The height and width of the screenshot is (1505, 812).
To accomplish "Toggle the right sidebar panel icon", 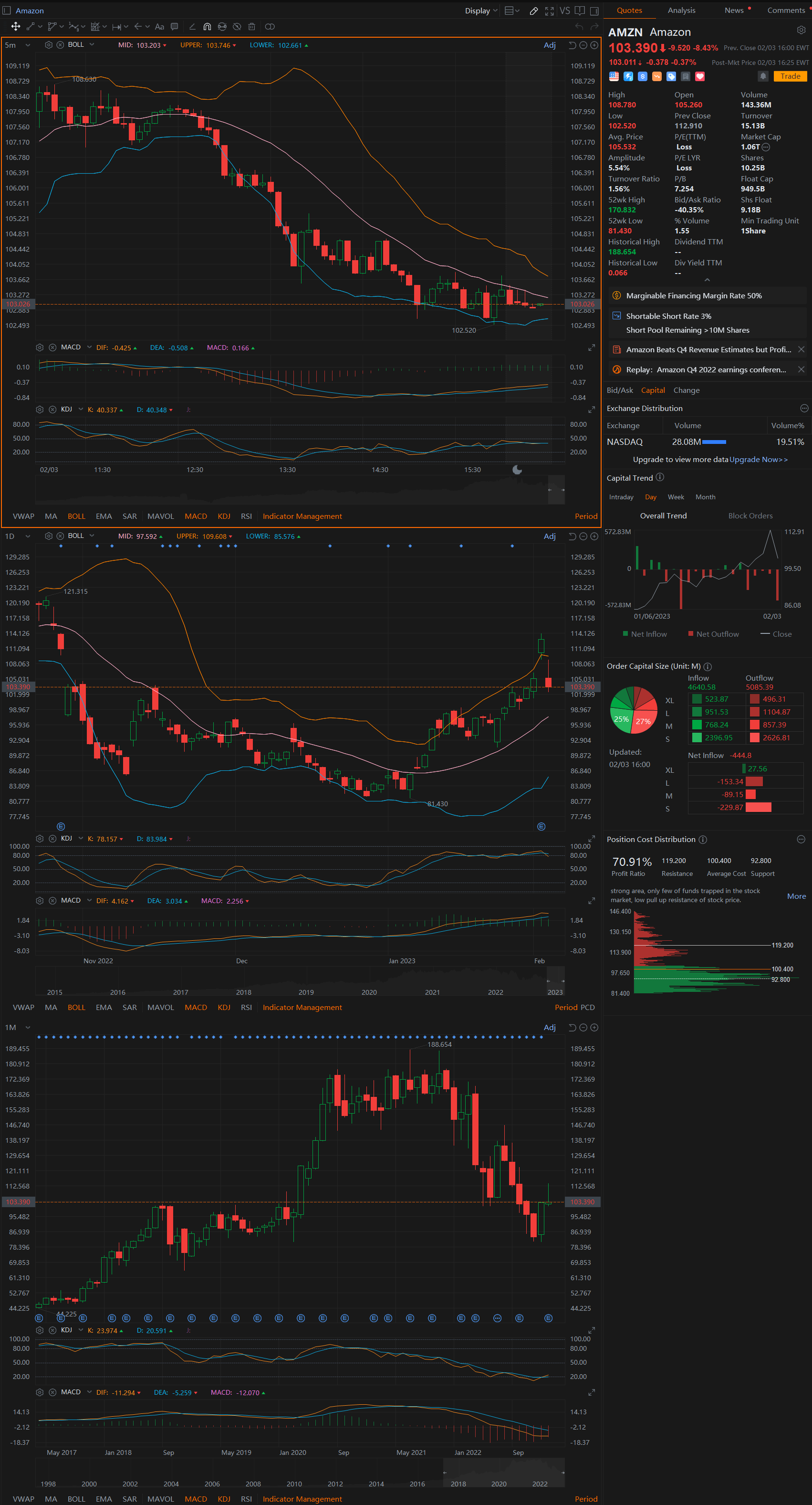I will (594, 11).
